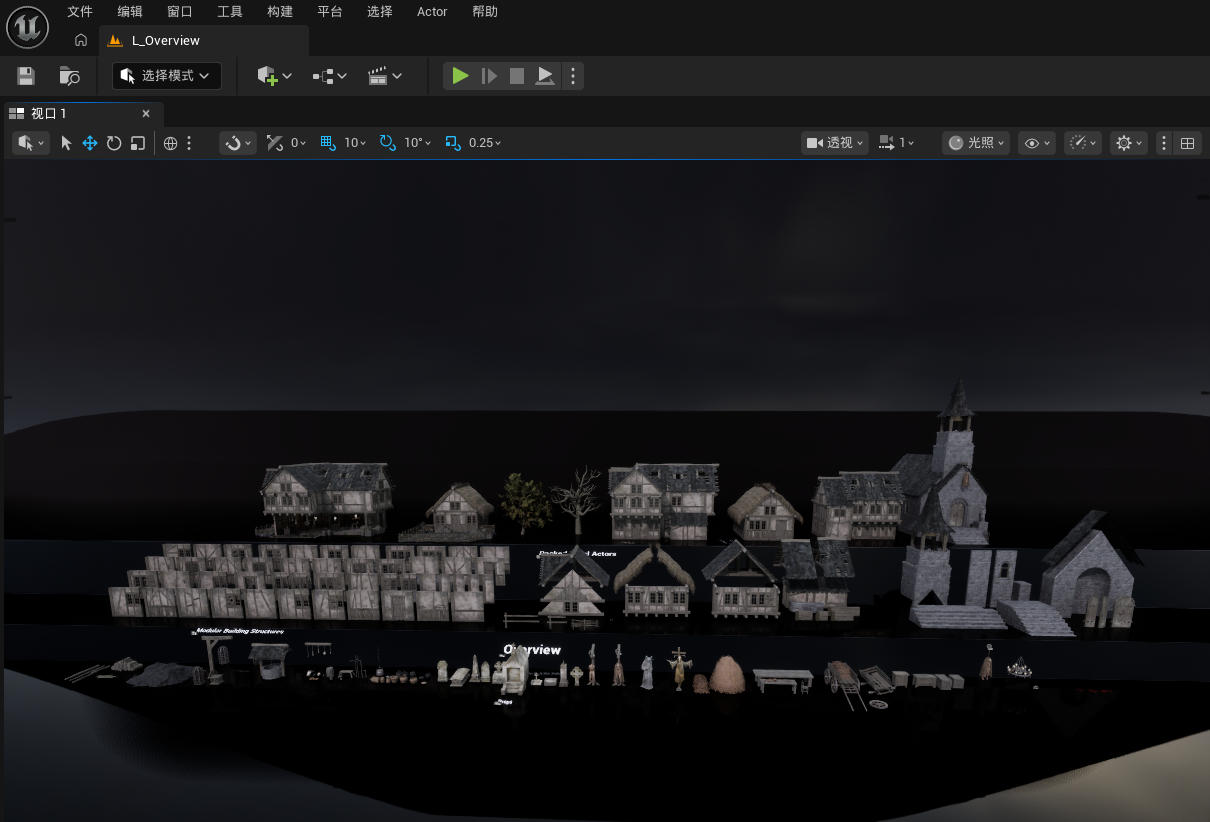Activate the scale gizmo tool
Image resolution: width=1210 pixels, height=822 pixels.
(x=138, y=143)
